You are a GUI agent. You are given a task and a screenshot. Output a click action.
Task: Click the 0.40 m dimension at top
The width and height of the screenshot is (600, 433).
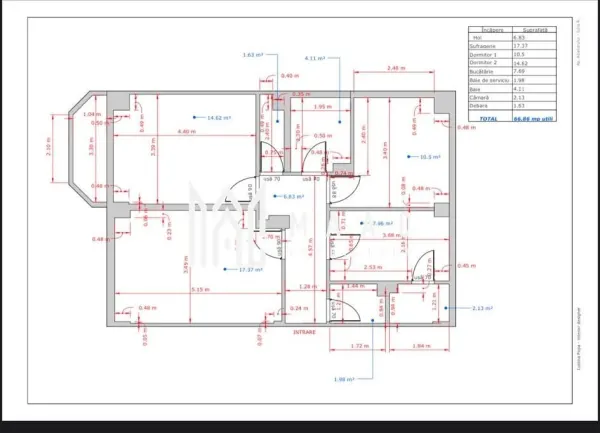(x=290, y=76)
